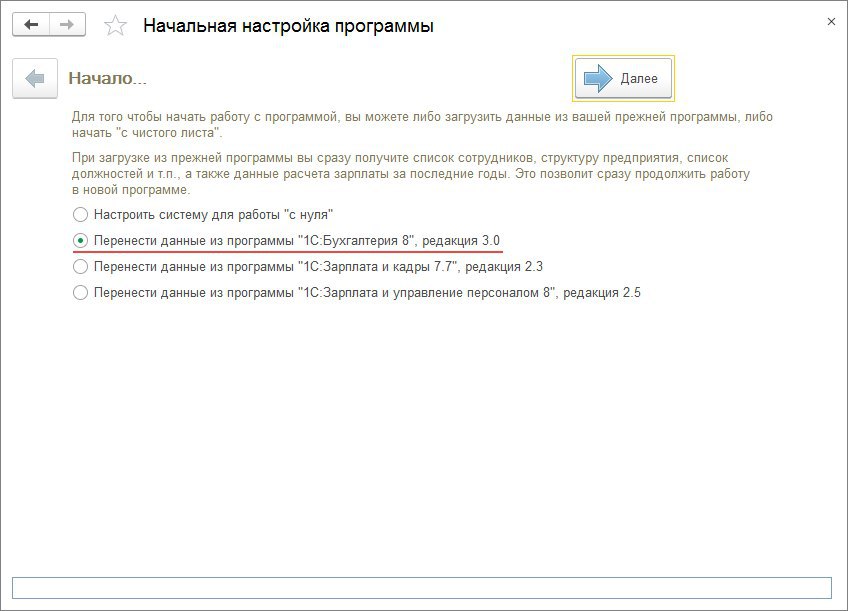Click the forward navigation arrow in header
Viewport: 848px width, 611px height.
68,25
